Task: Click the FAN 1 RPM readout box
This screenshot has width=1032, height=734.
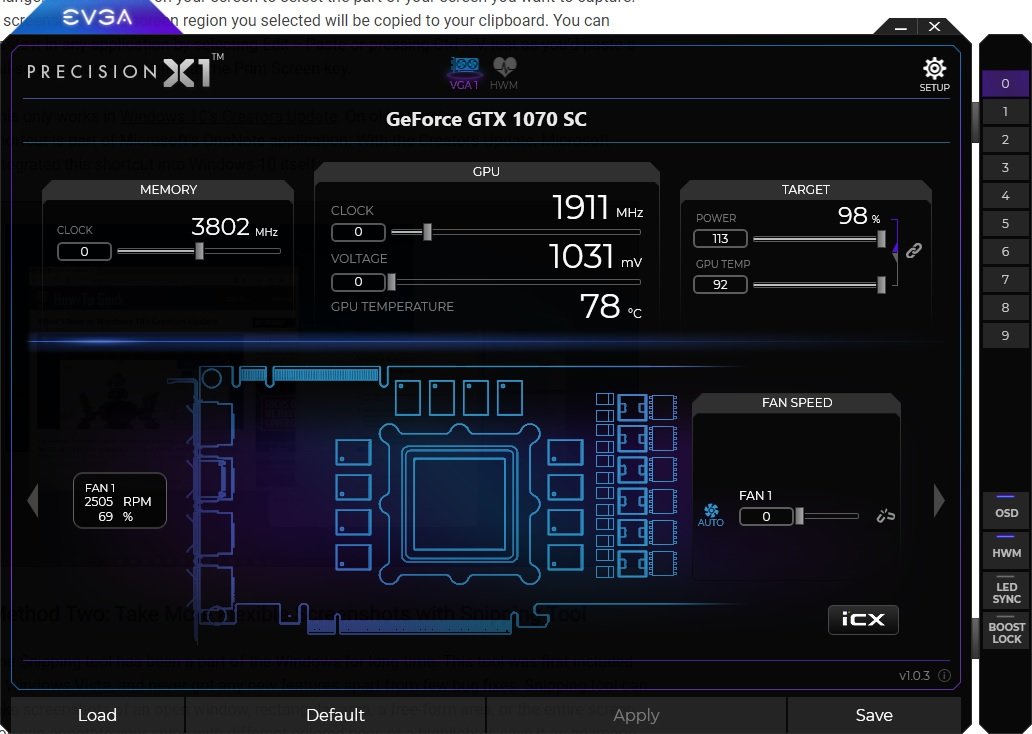Action: pyautogui.click(x=120, y=501)
